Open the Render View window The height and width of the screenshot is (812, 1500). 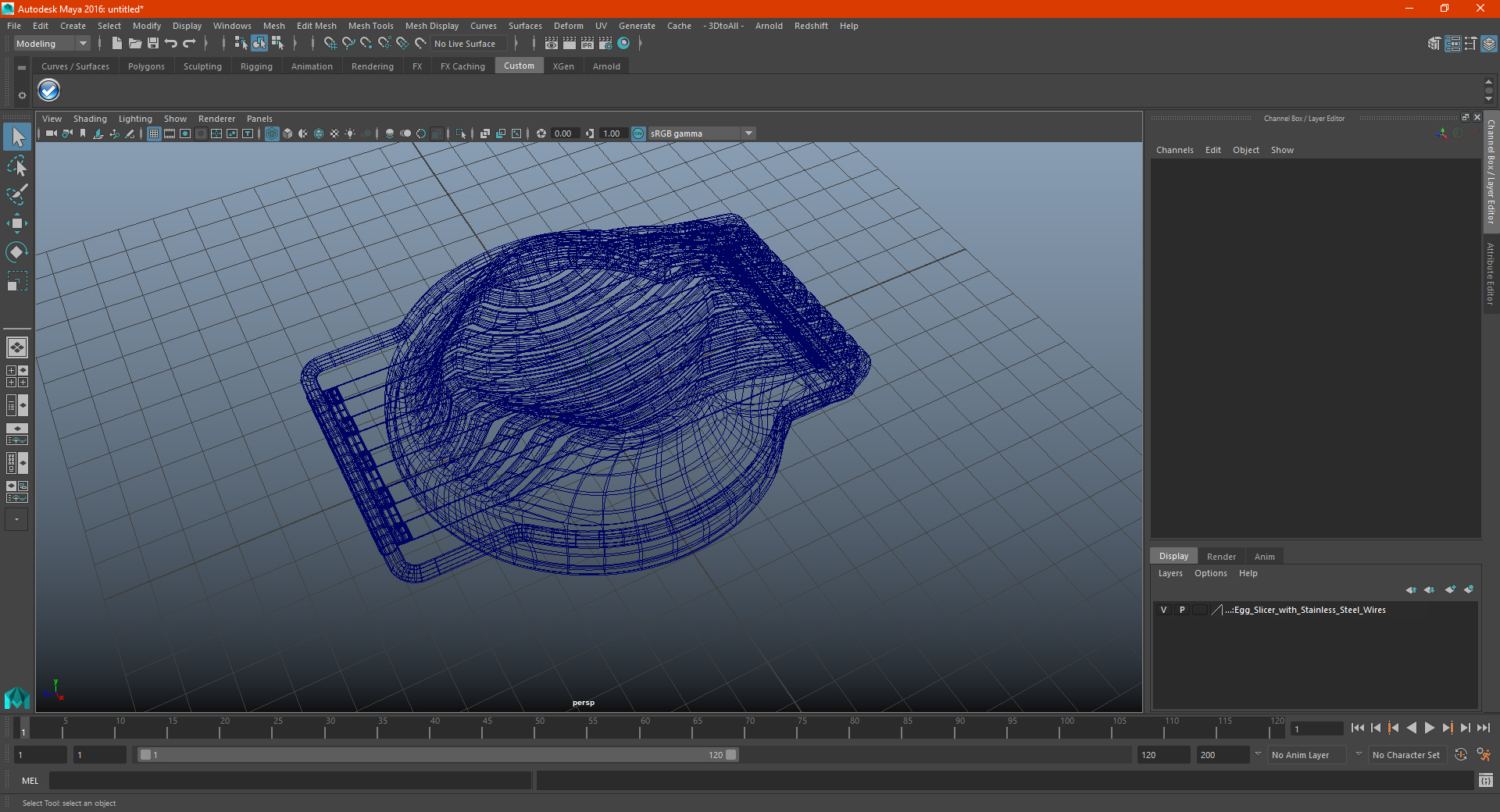[552, 44]
